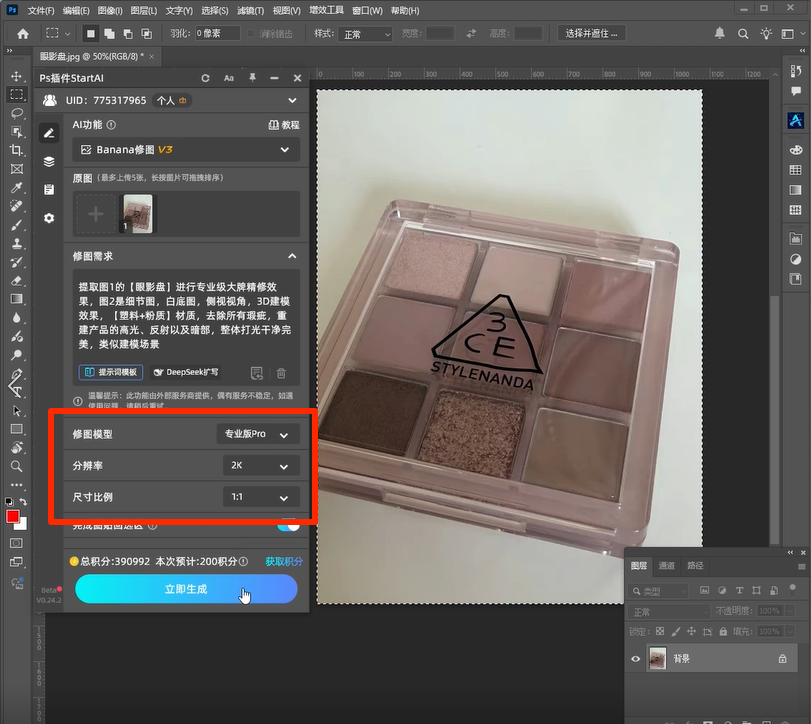The height and width of the screenshot is (724, 811).
Task: Toggle visibility of 背景 layer
Action: coord(636,658)
